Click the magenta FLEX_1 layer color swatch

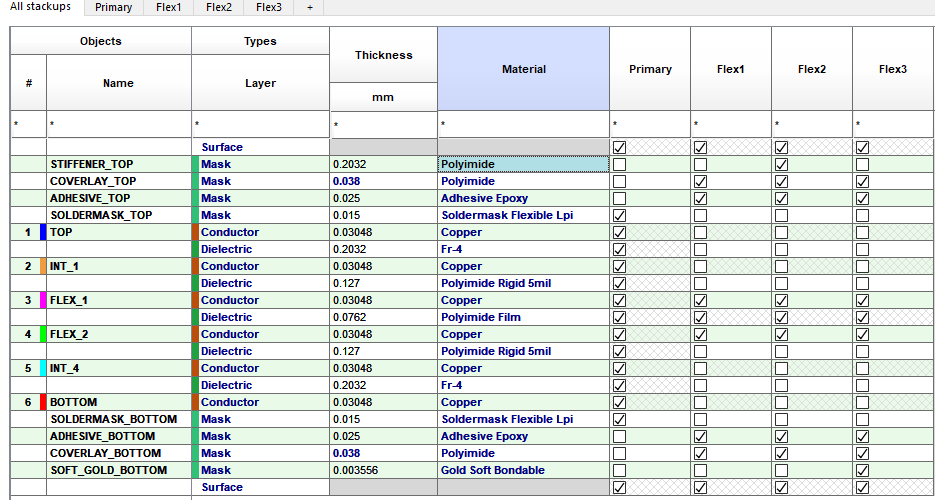[x=43, y=300]
